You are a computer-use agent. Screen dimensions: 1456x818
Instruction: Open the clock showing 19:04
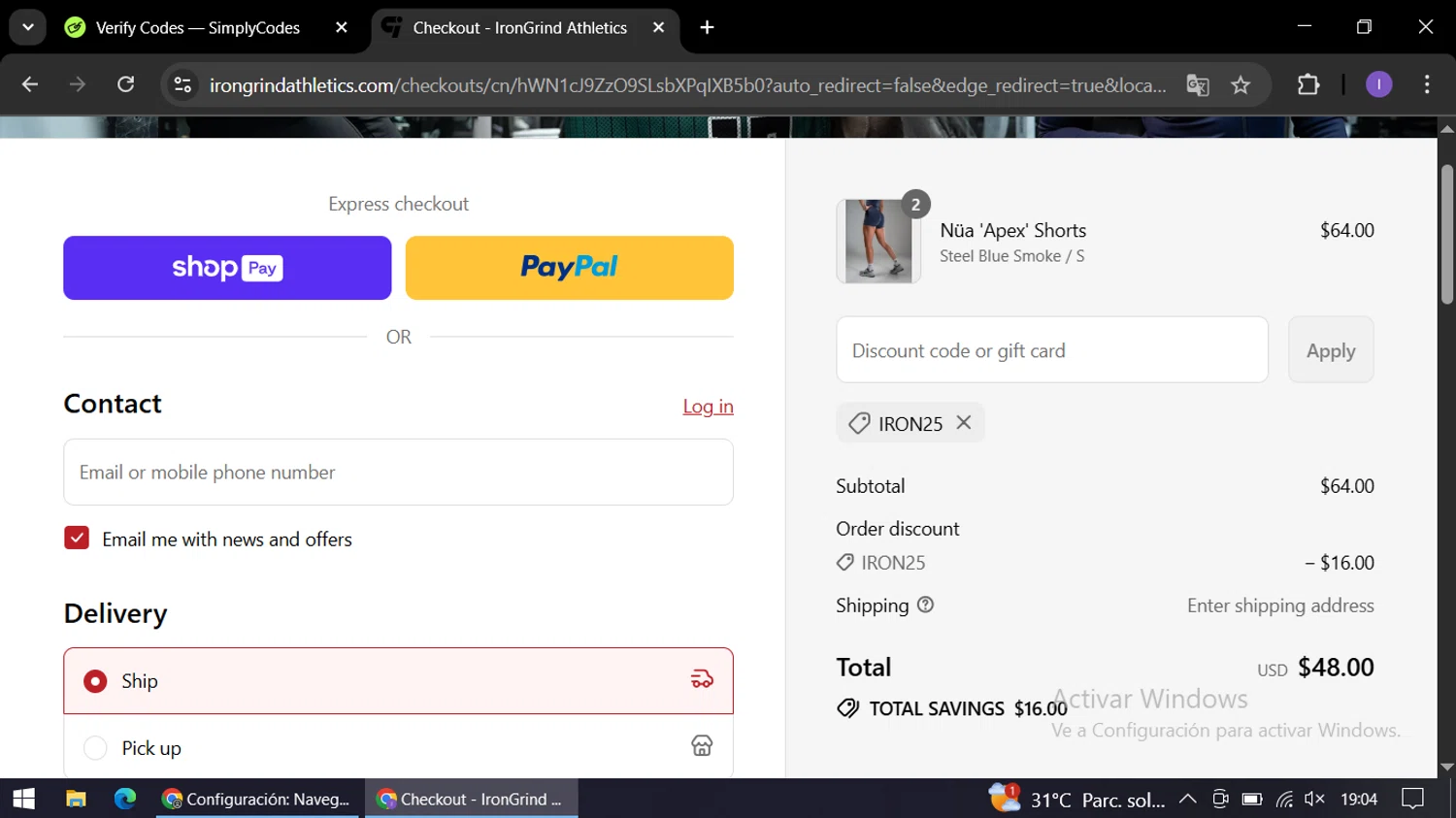pos(1359,800)
